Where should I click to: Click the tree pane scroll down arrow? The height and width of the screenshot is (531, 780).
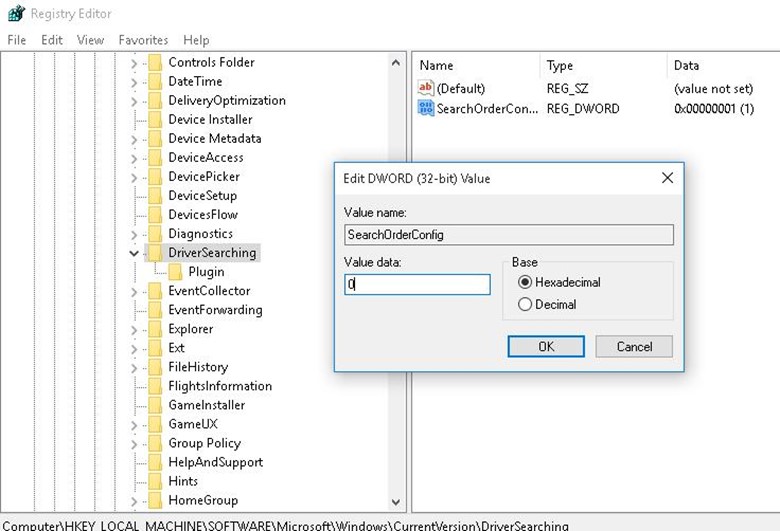point(395,502)
